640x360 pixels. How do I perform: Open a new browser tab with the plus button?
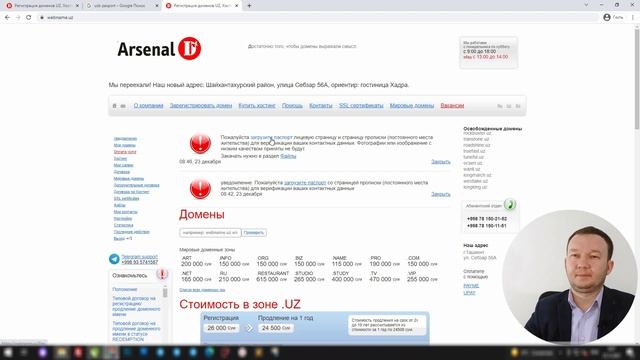(249, 6)
